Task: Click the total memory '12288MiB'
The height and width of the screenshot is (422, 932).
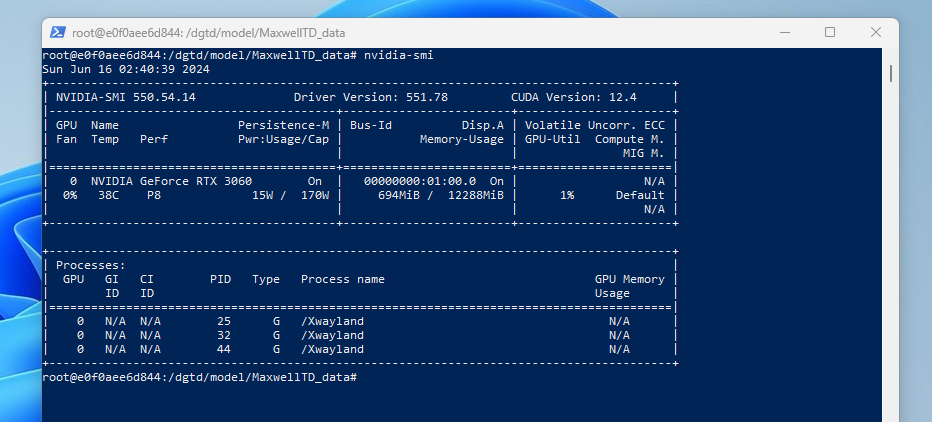Action: tap(476, 195)
